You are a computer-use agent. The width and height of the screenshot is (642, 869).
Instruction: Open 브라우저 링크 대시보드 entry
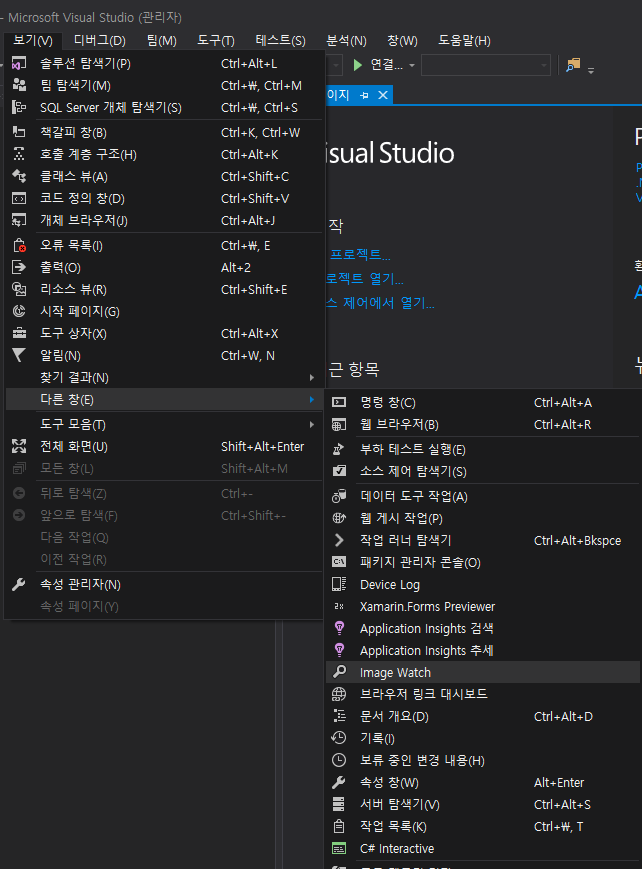[482, 694]
